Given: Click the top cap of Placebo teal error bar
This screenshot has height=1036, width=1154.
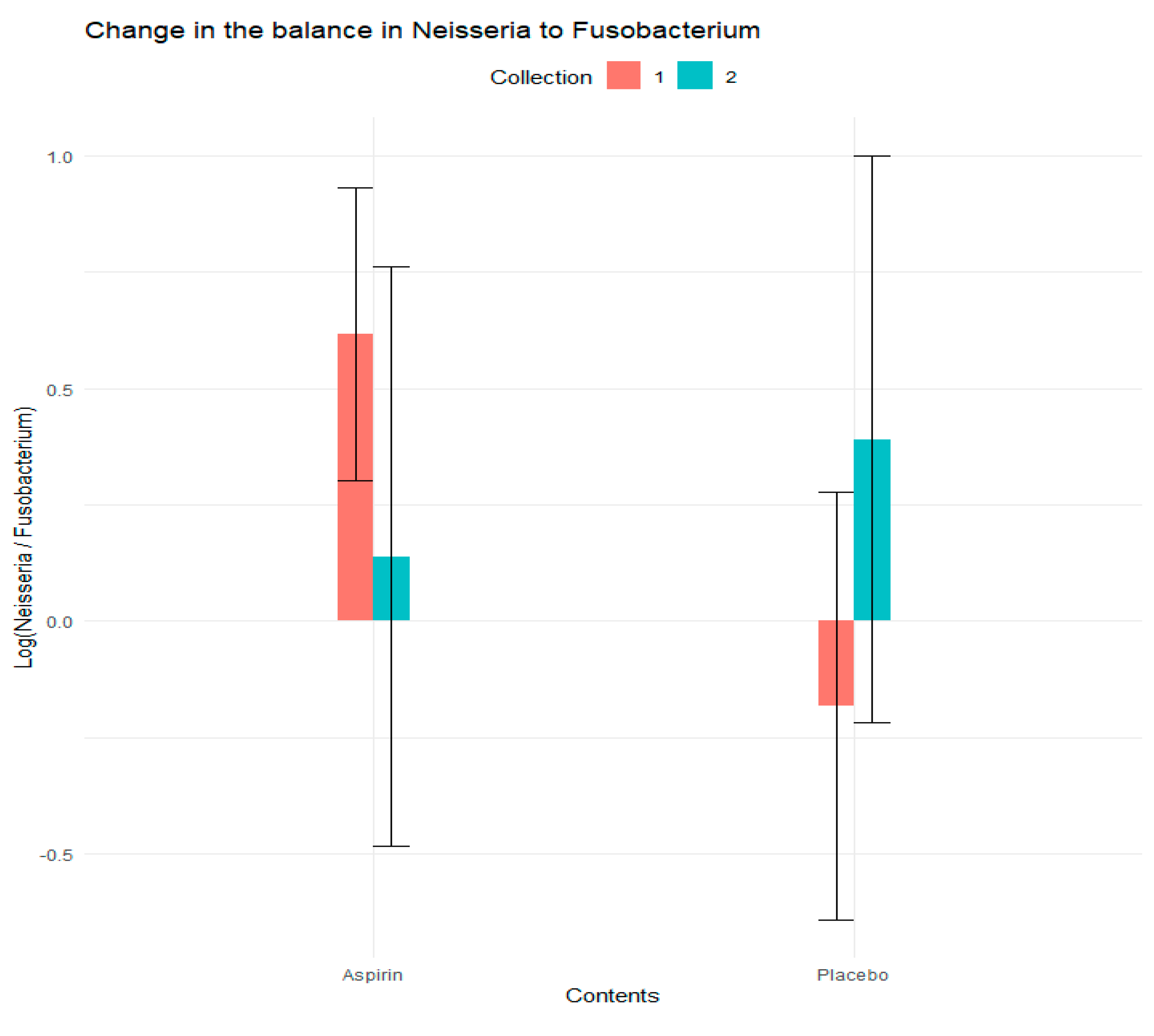Looking at the screenshot, I should point(872,156).
